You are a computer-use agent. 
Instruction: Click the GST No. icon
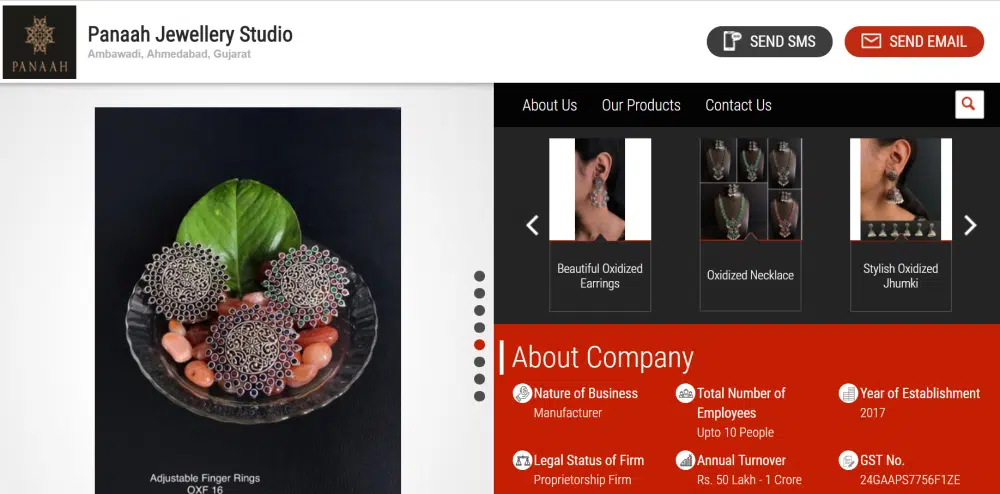pyautogui.click(x=848, y=460)
